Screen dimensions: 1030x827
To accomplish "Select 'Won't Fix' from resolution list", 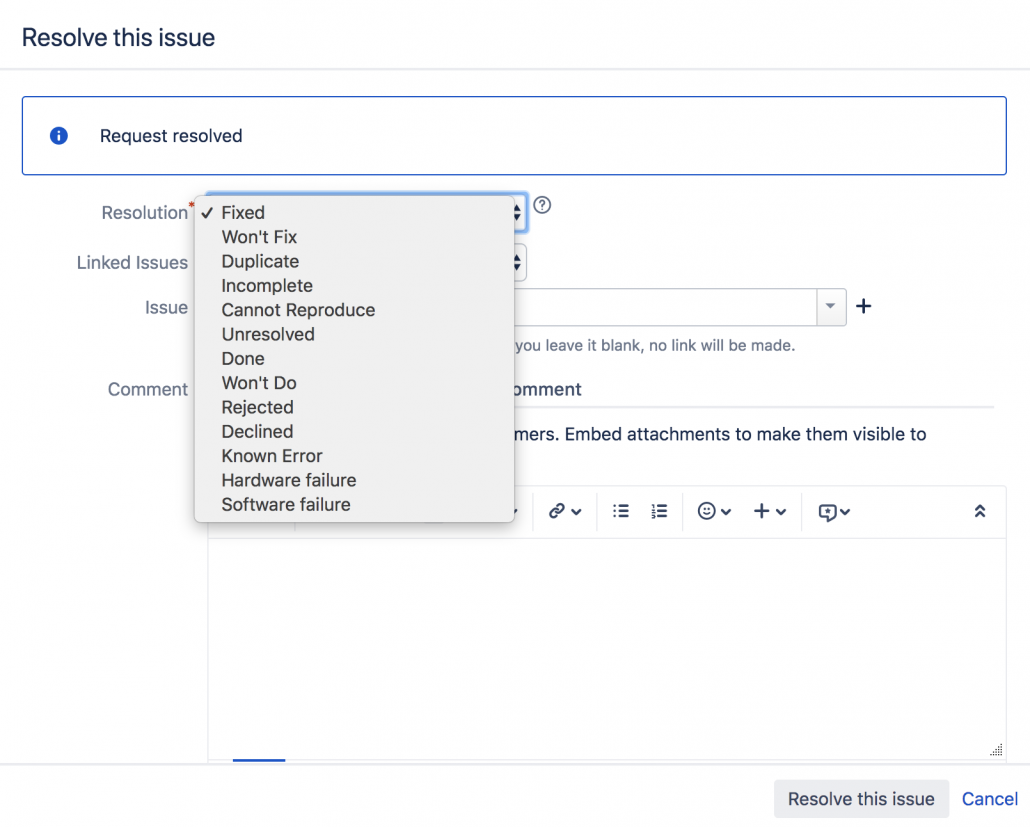I will click(x=259, y=237).
